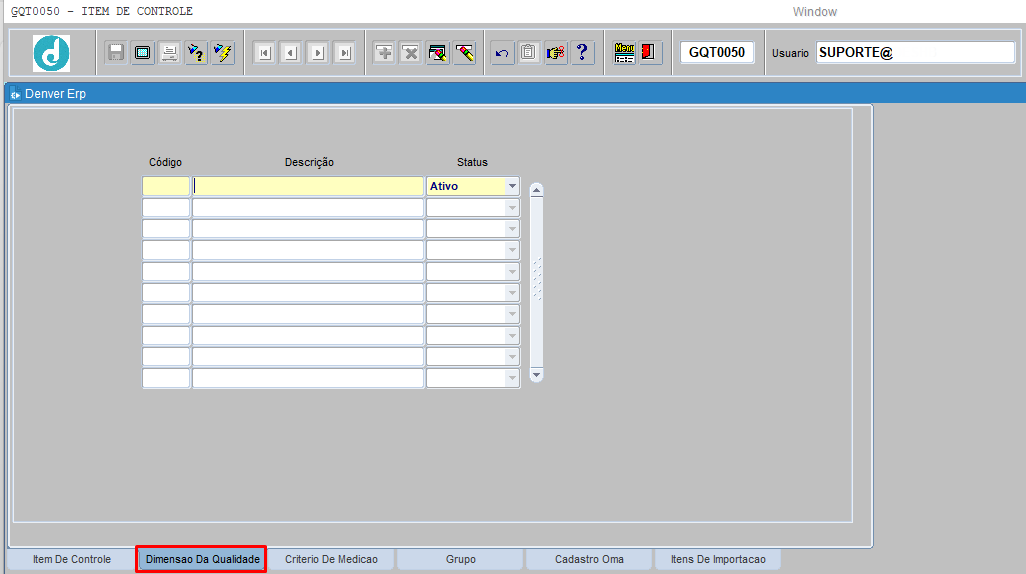The width and height of the screenshot is (1026, 574).
Task: Switch to Item De Controle tab
Action: [72, 560]
